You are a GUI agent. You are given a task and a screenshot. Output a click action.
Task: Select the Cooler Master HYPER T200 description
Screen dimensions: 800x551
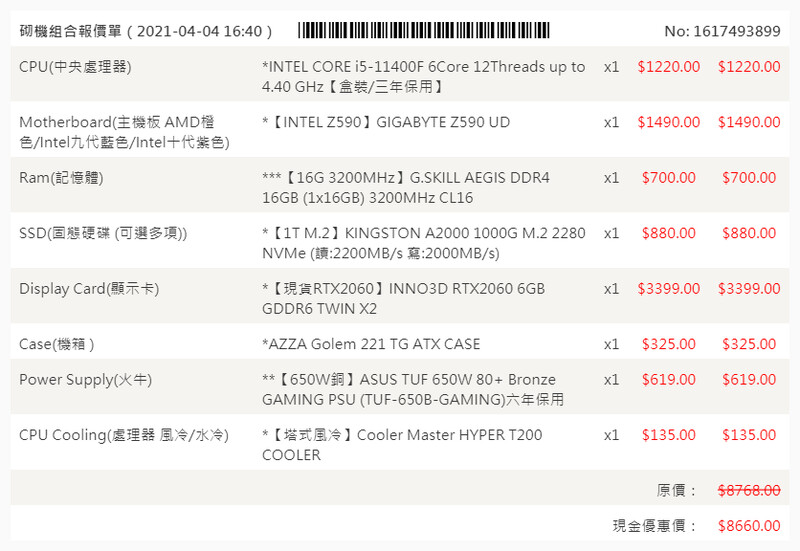(x=402, y=445)
